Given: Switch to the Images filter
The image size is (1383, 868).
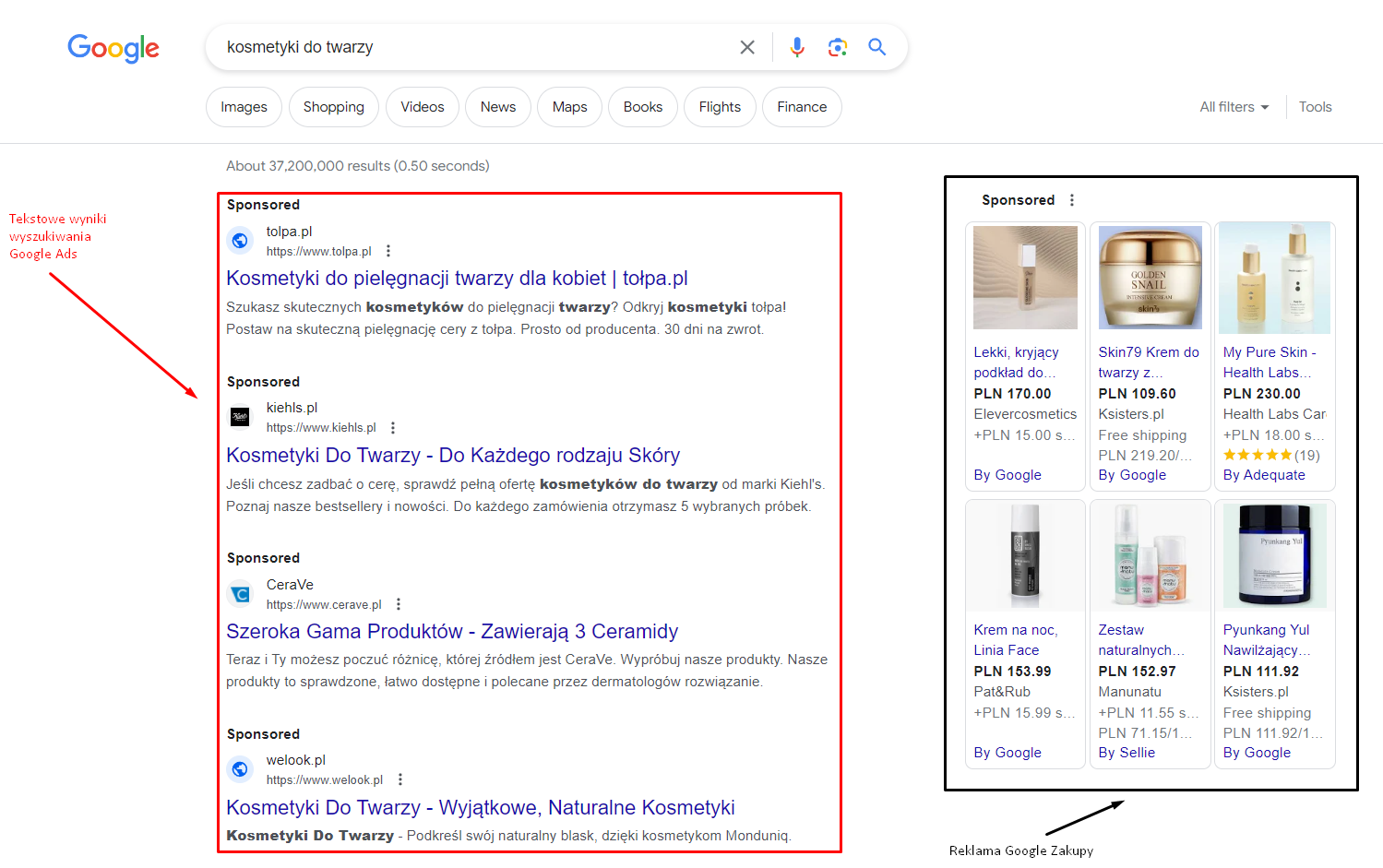Looking at the screenshot, I should [244, 107].
